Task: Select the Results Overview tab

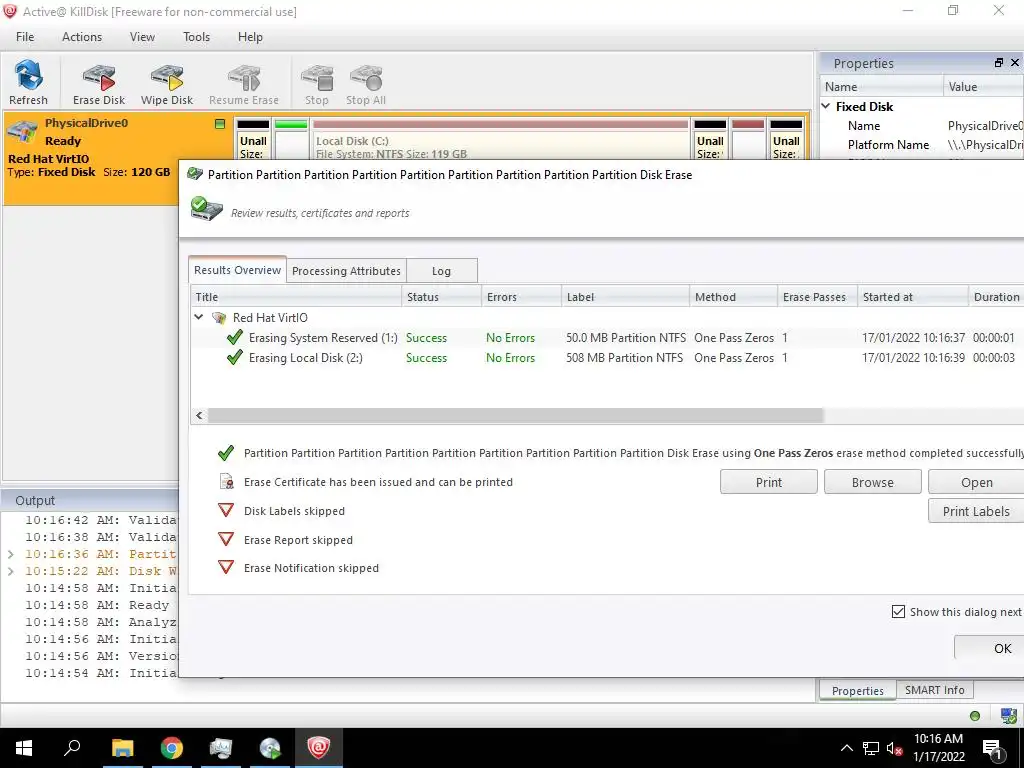Action: (x=237, y=270)
